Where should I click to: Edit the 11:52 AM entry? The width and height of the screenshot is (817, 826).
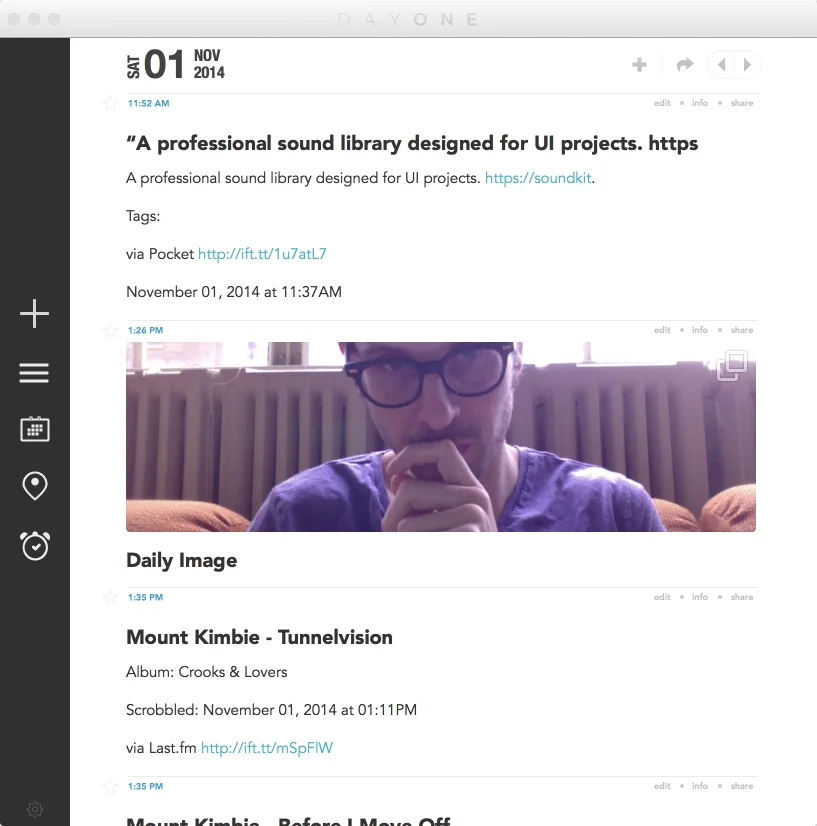click(x=661, y=103)
